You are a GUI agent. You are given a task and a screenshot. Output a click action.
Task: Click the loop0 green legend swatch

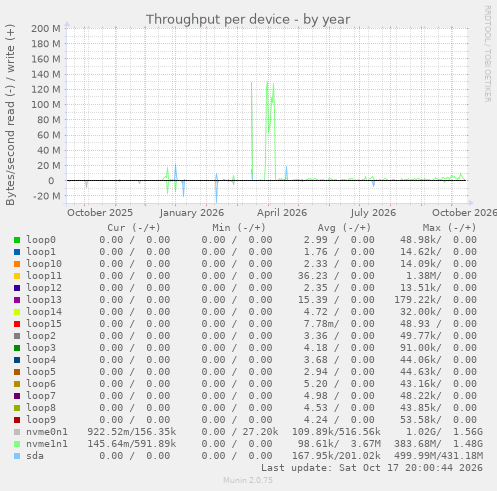(x=17, y=240)
